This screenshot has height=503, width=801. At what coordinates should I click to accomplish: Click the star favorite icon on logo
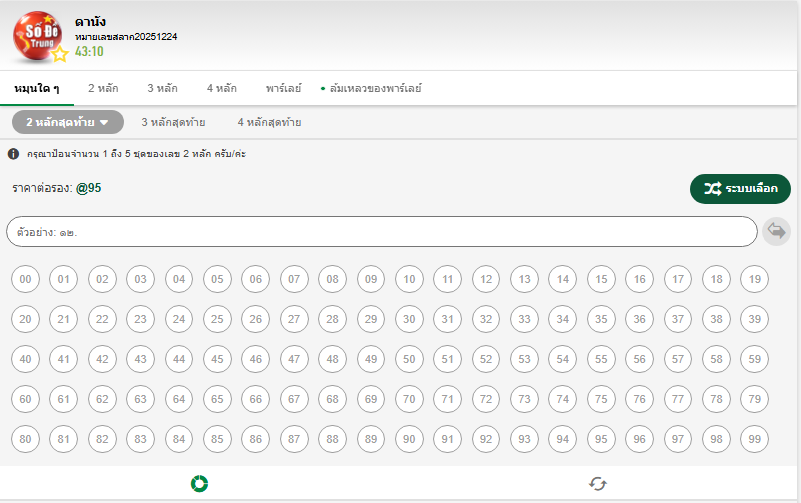coord(60,54)
